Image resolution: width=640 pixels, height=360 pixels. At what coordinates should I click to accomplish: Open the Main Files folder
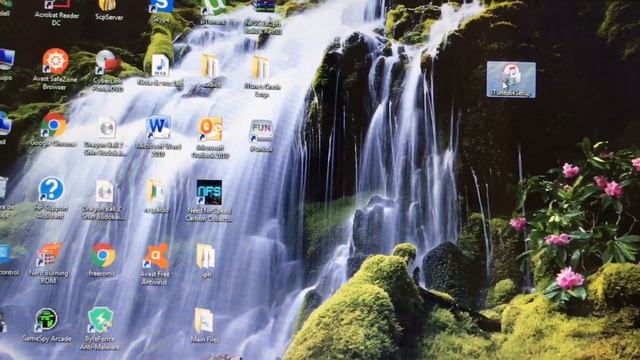tap(204, 325)
